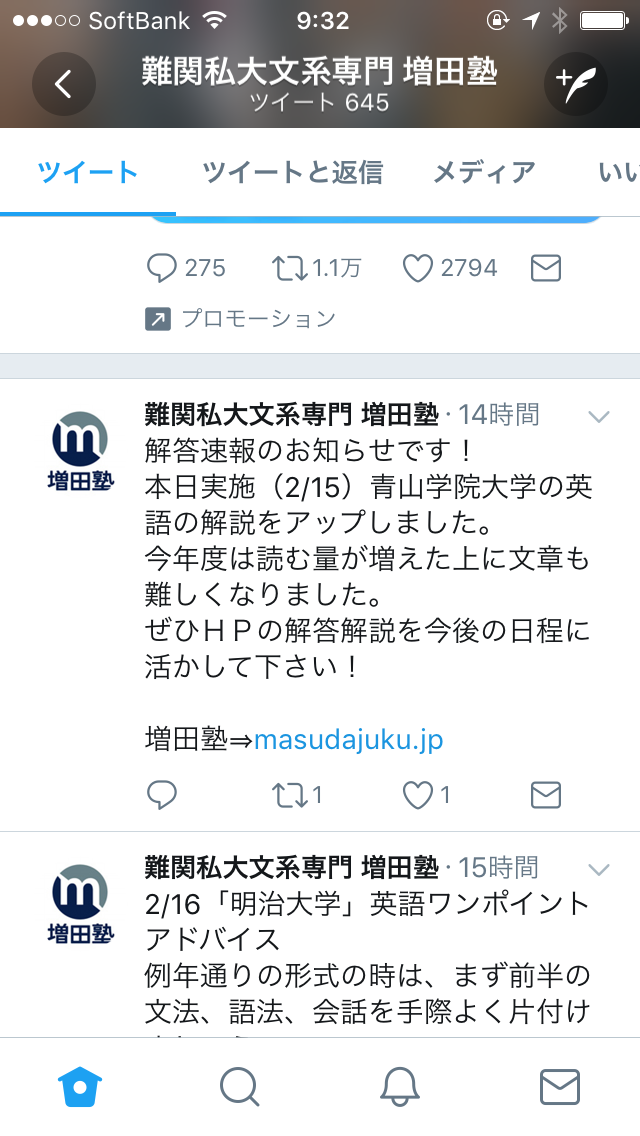Compose a new tweet with the feather icon
The image size is (640, 1136).
575,84
